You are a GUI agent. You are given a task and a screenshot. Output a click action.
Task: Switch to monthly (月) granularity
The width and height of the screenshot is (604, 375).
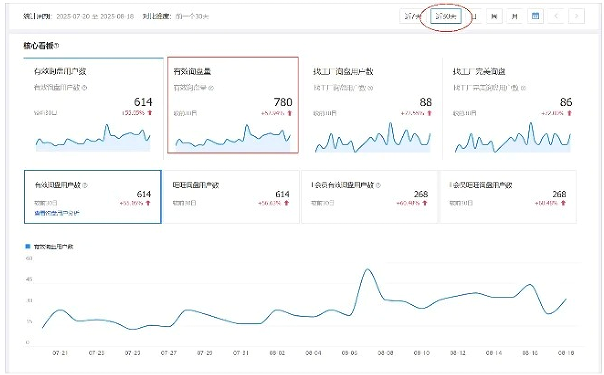point(515,16)
